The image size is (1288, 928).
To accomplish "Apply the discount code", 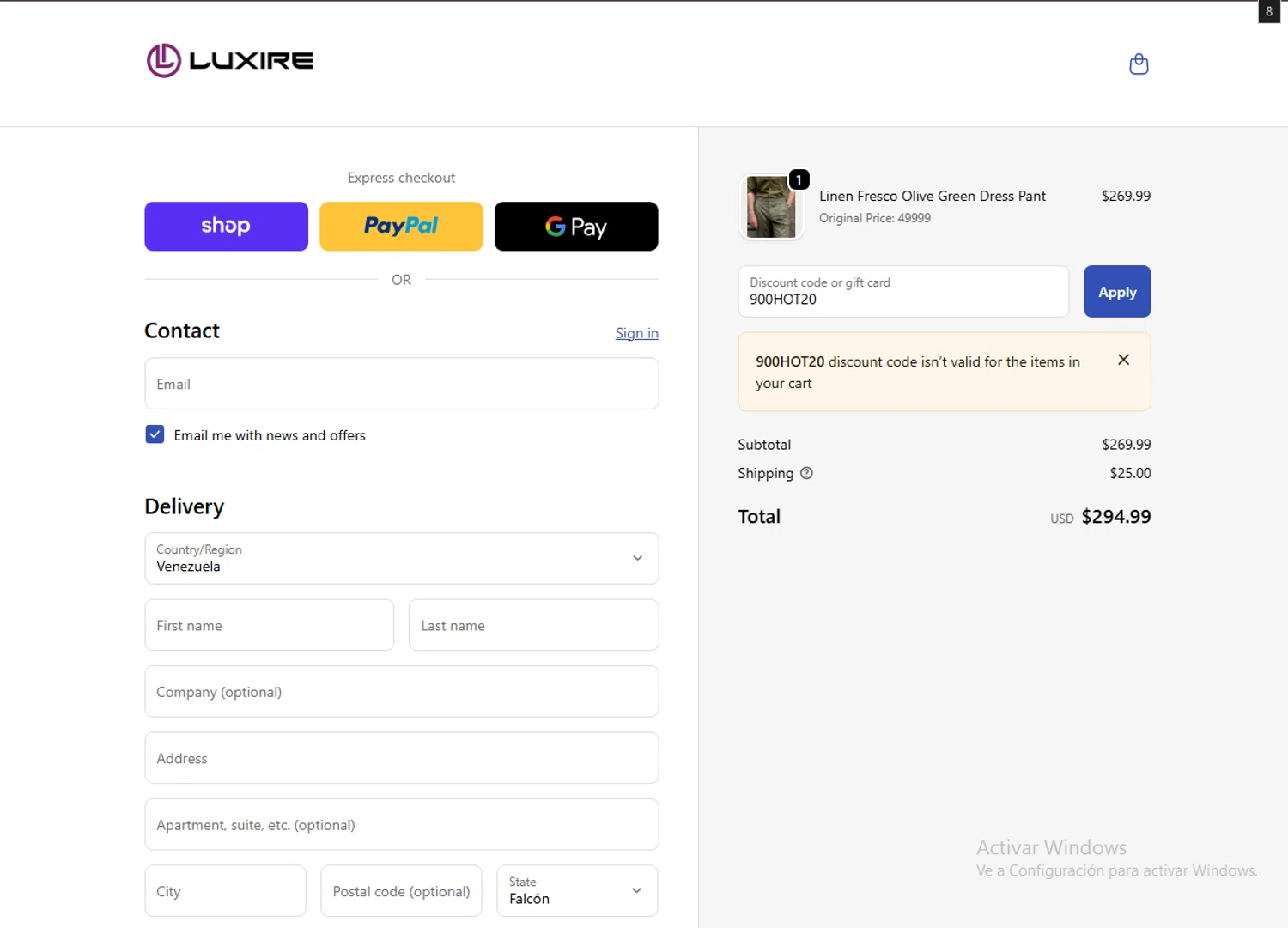I will (x=1117, y=292).
